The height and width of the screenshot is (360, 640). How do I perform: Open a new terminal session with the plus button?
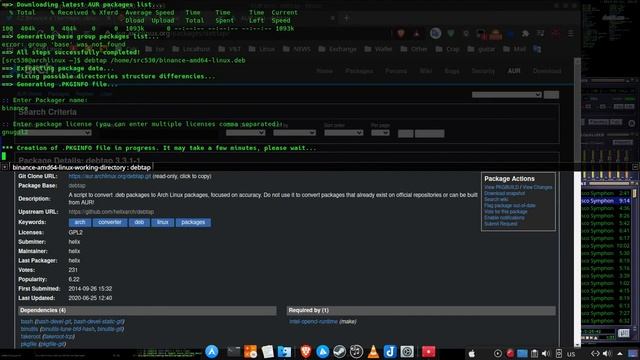[4, 167]
